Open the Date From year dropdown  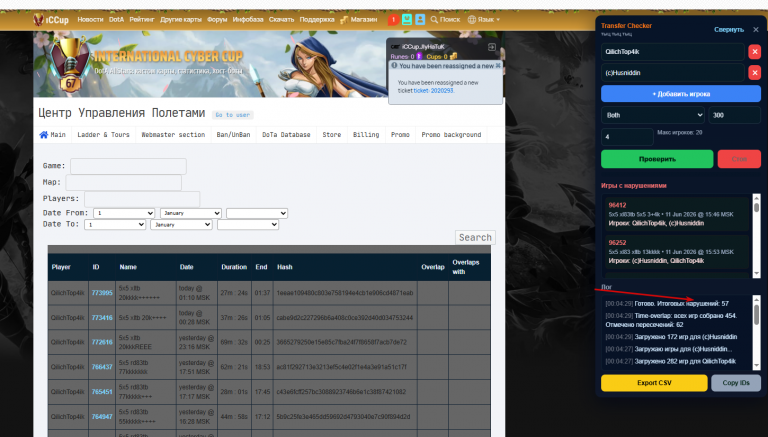click(257, 213)
